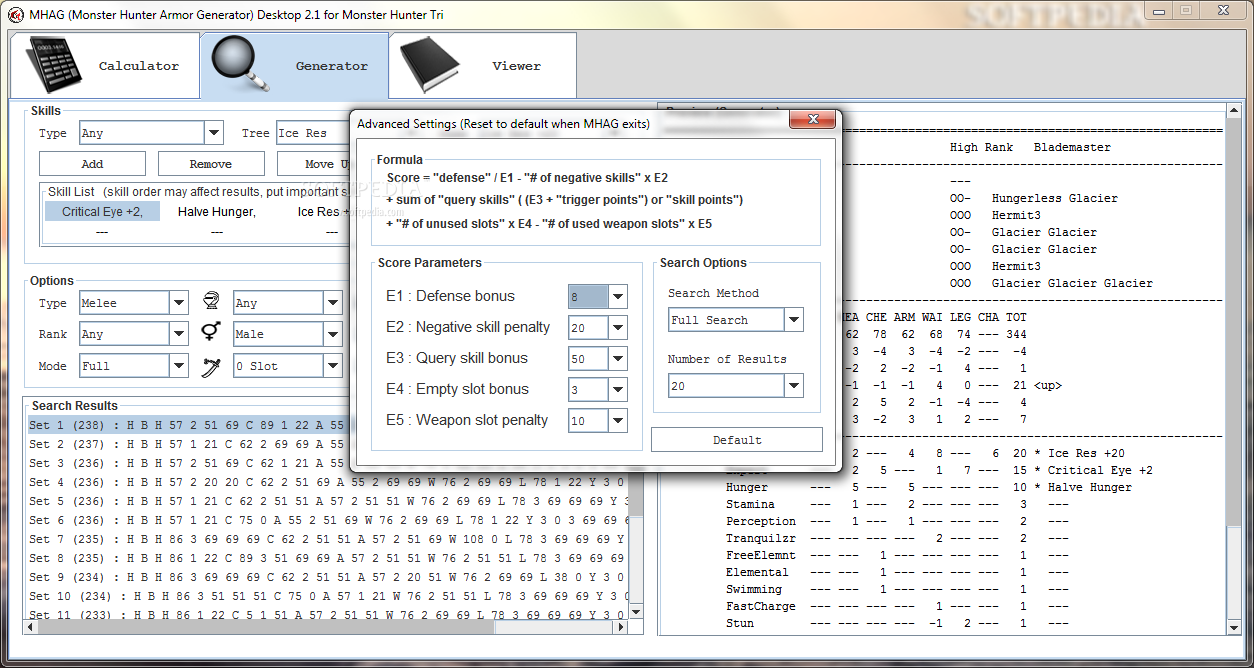
Task: Click the Remove skill button
Action: [x=211, y=164]
